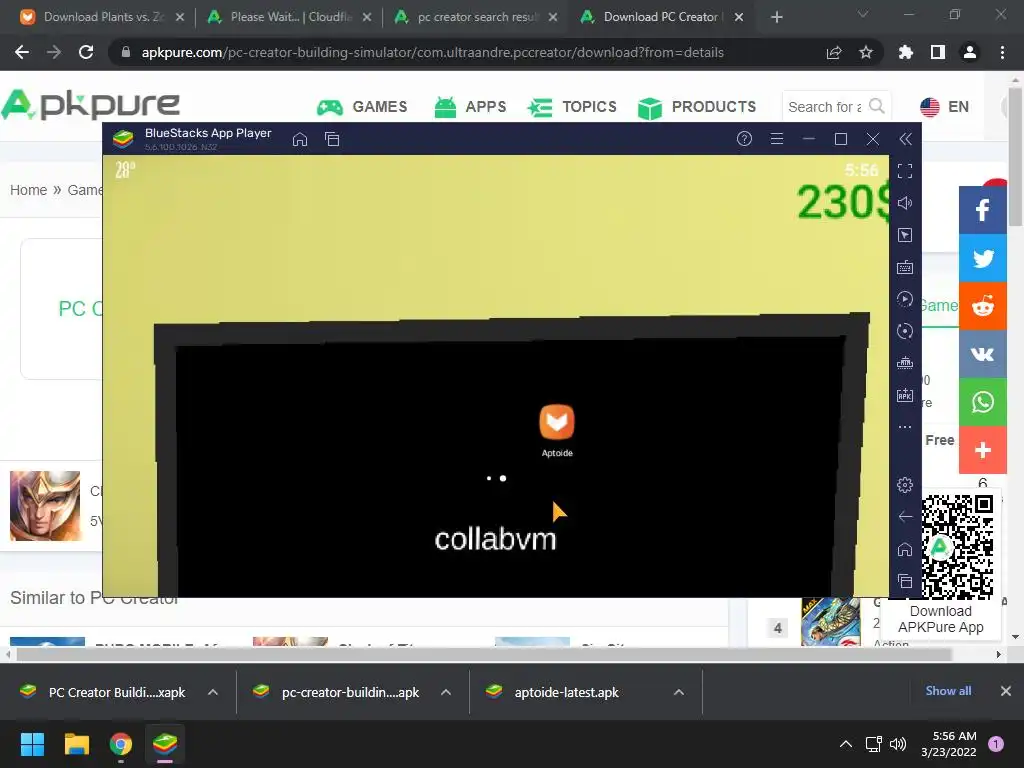Open BlueStacks home from title bar
This screenshot has height=768, width=1024.
click(x=300, y=139)
